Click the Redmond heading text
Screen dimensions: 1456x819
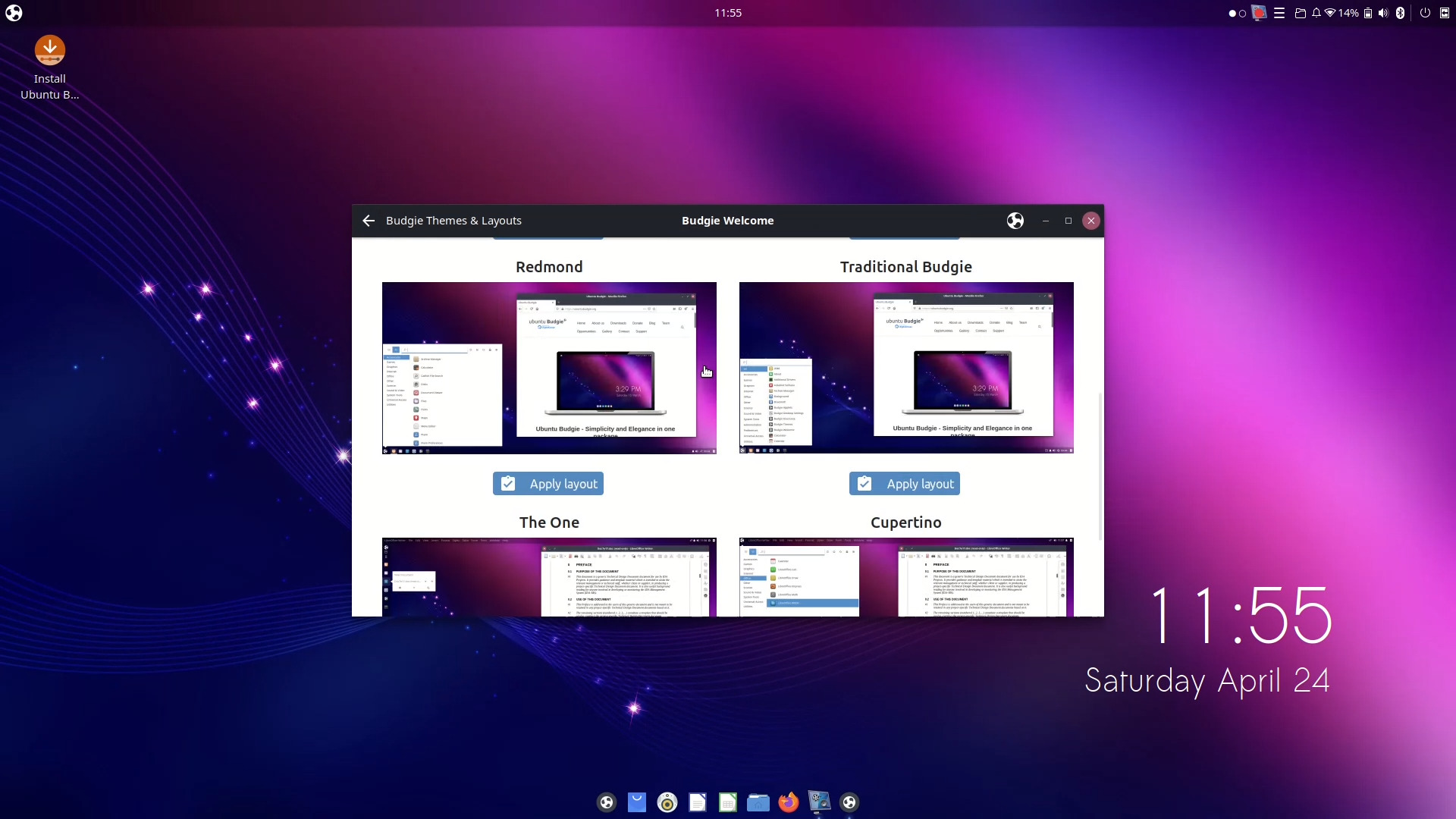click(549, 267)
